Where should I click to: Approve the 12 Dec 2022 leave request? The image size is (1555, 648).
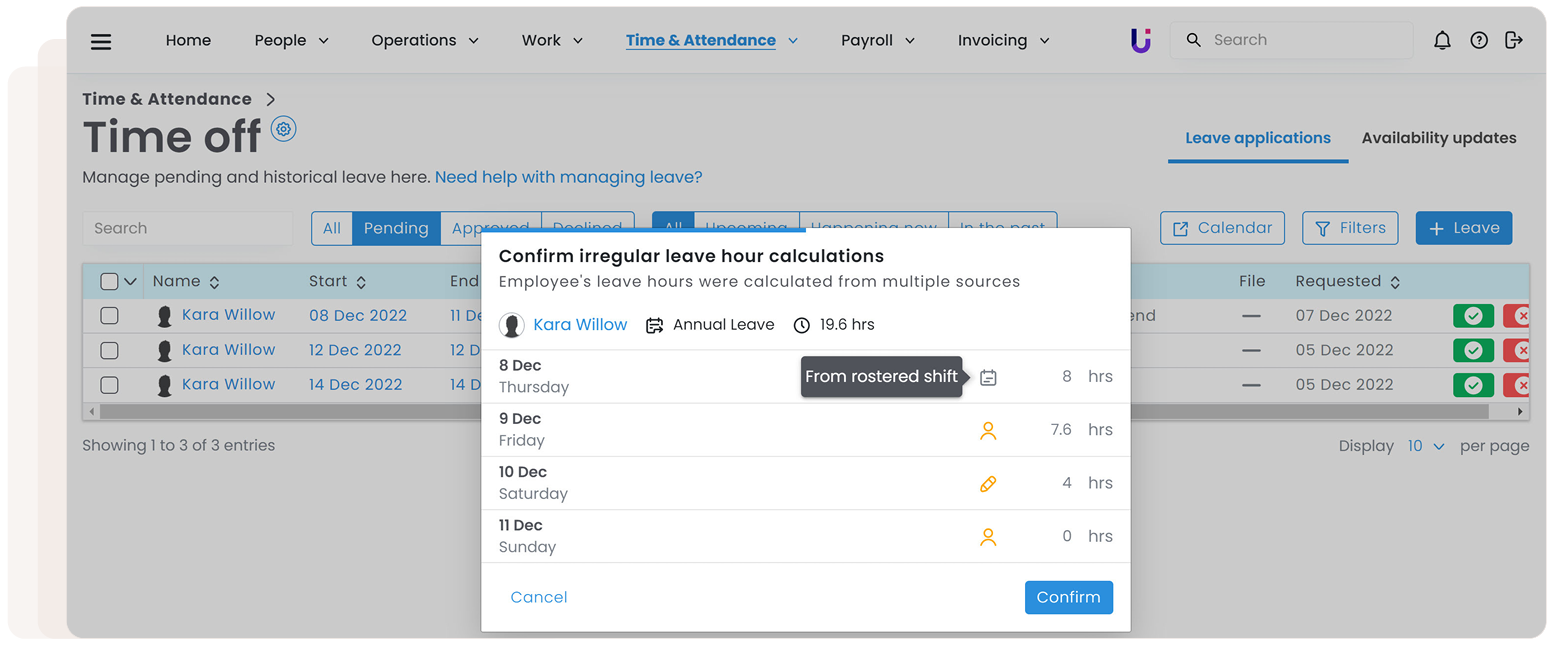tap(1473, 351)
